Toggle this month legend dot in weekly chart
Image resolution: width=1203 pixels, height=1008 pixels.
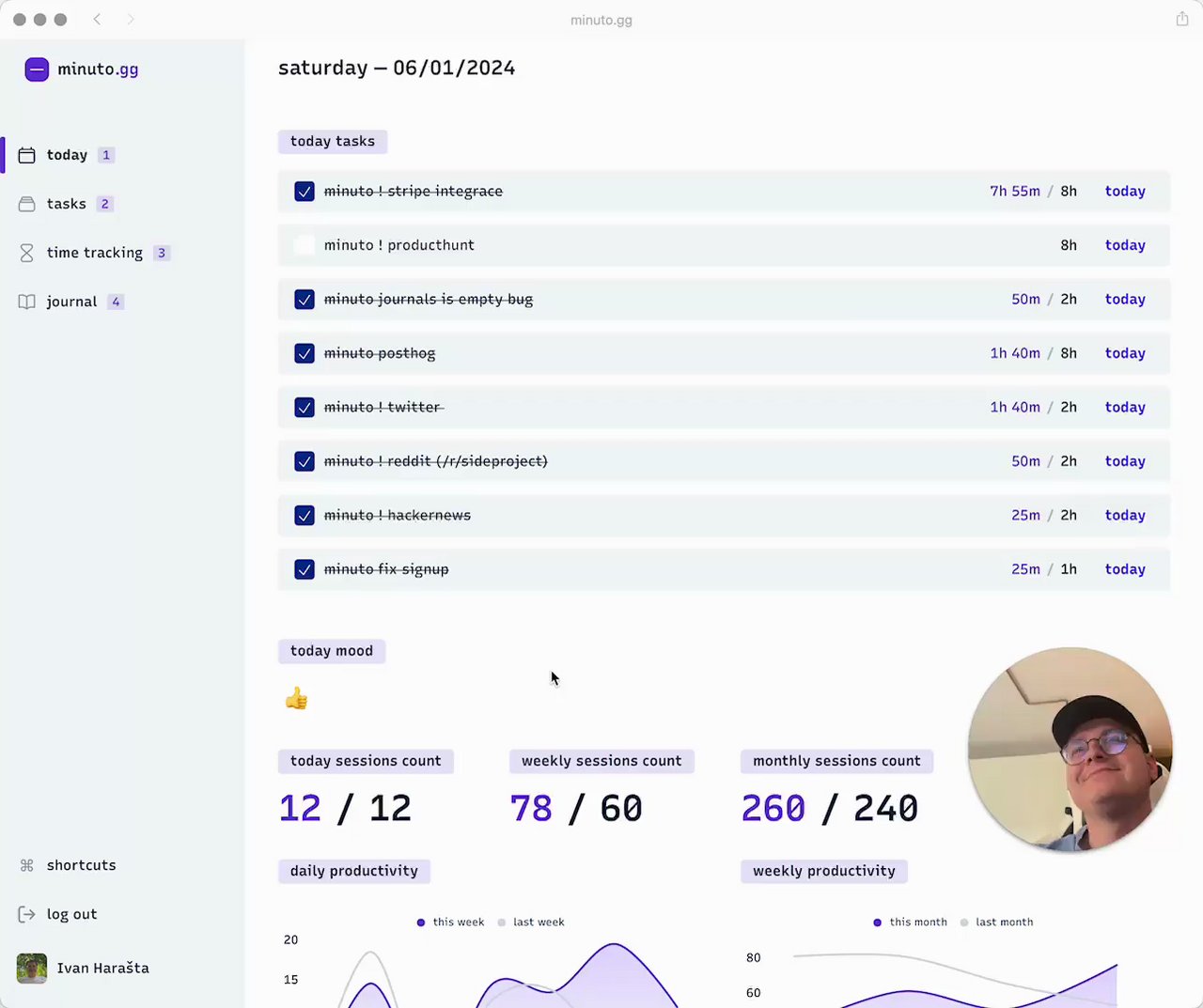878,923
